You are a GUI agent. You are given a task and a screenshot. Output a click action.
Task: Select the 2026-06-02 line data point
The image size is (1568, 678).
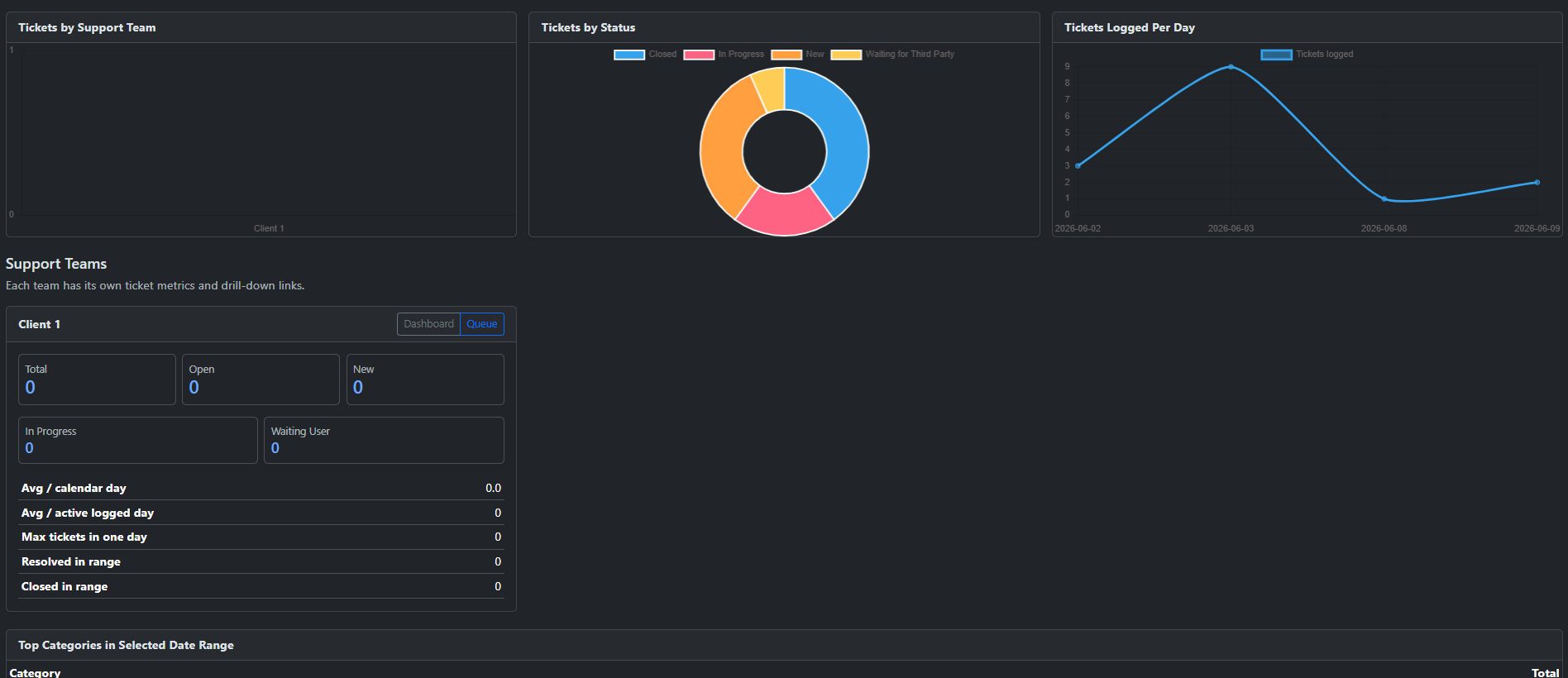pyautogui.click(x=1078, y=165)
